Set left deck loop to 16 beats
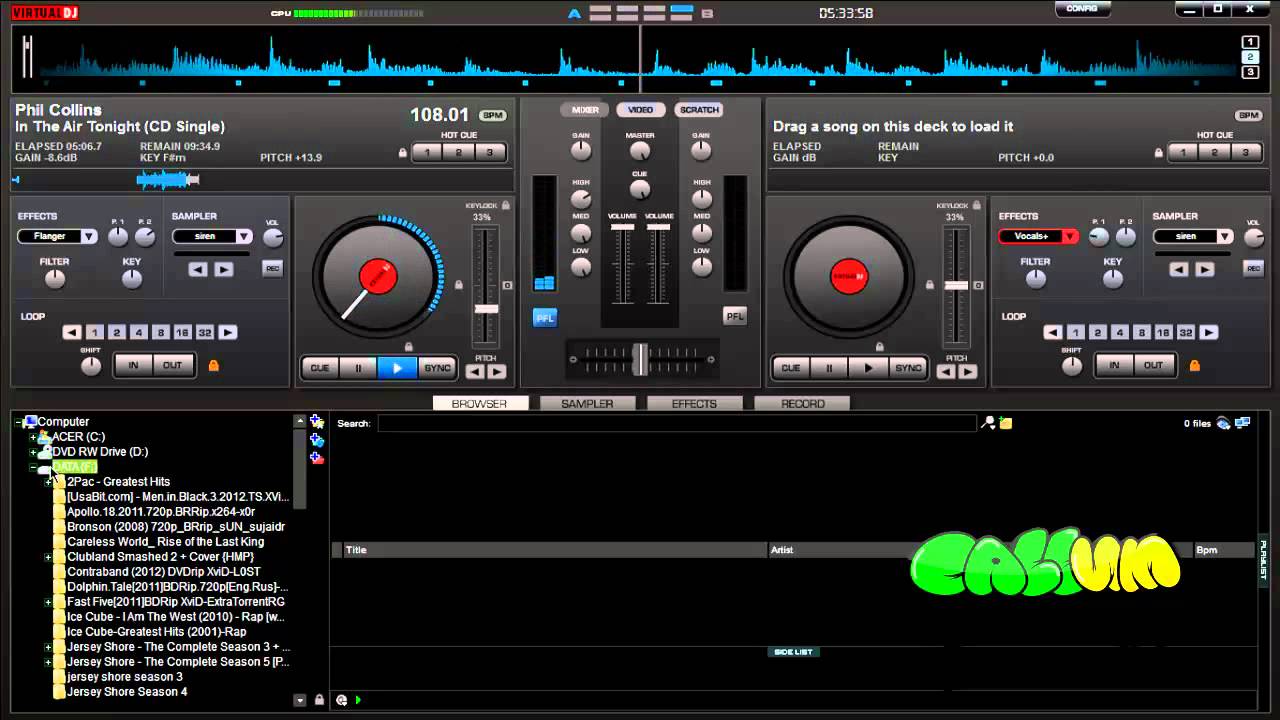This screenshot has height=720, width=1280. pos(182,333)
